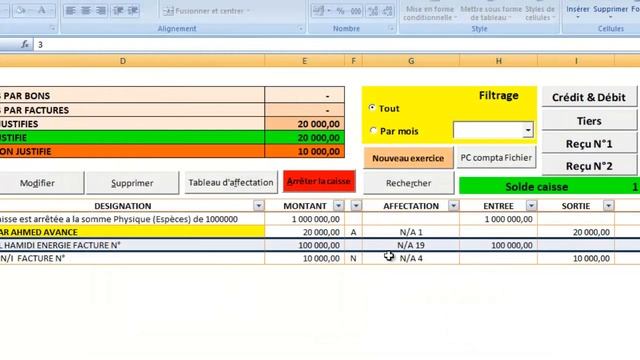Click orange 10 000,00 non justifié total

coord(304,151)
